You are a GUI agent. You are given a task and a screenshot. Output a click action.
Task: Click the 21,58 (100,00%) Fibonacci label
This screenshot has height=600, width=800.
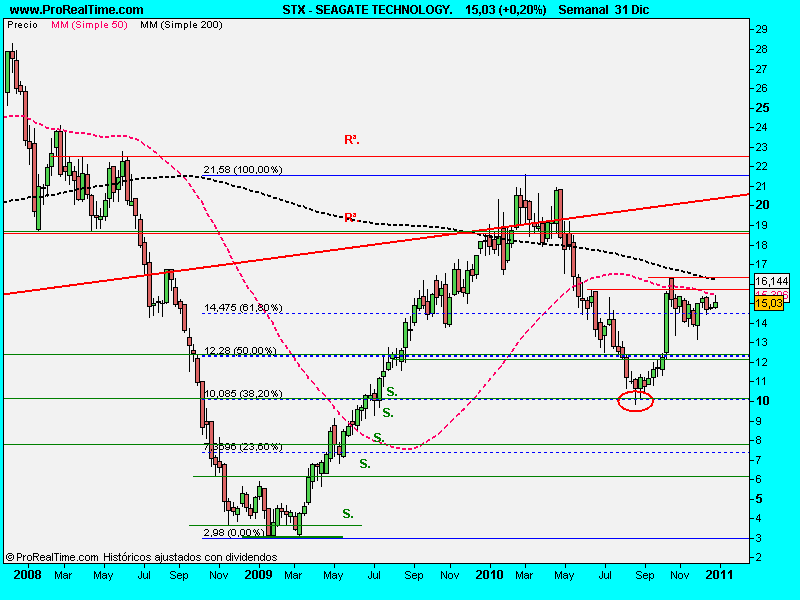(243, 169)
